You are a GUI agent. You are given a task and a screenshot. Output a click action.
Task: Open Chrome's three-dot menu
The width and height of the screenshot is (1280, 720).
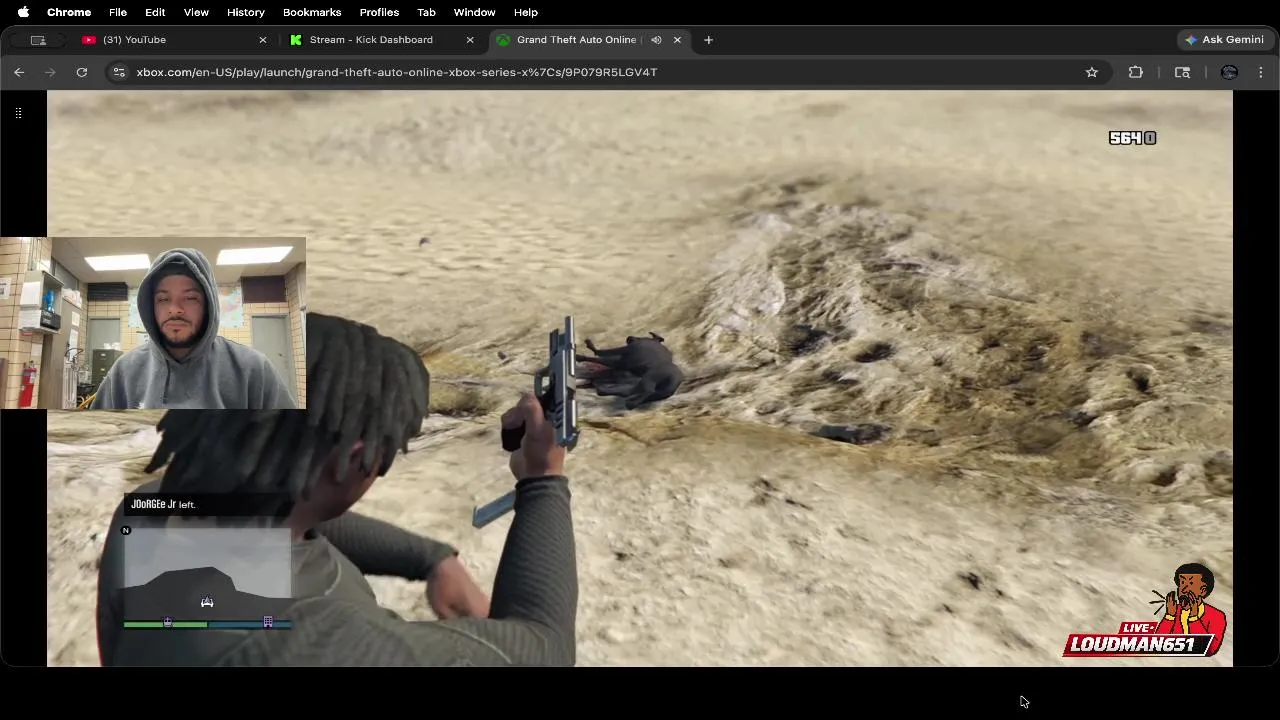(1261, 72)
